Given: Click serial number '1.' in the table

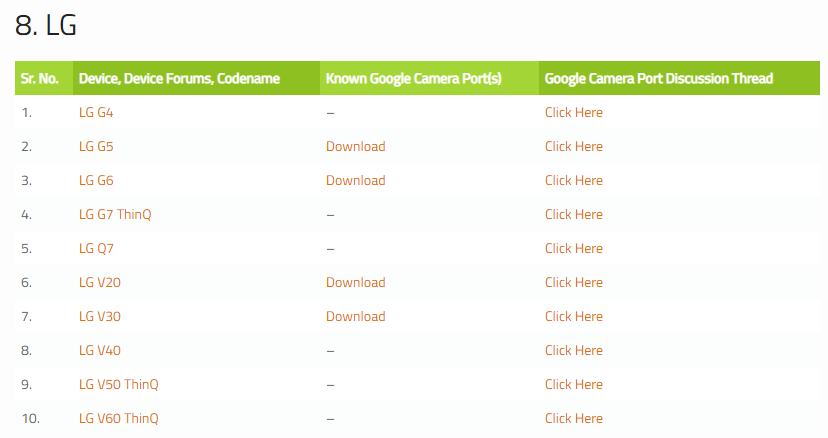Looking at the screenshot, I should [x=26, y=113].
